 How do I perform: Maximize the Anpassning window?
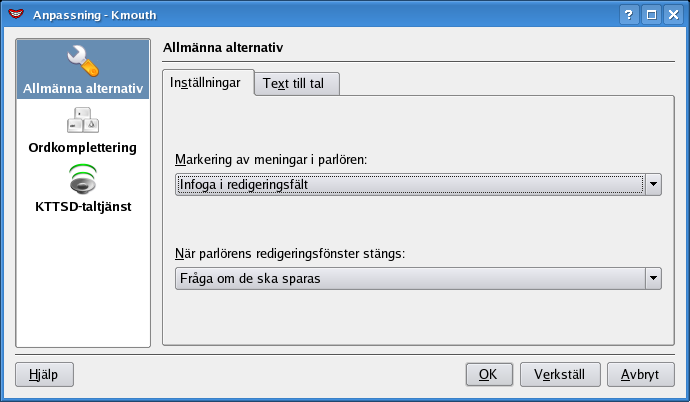(651, 14)
